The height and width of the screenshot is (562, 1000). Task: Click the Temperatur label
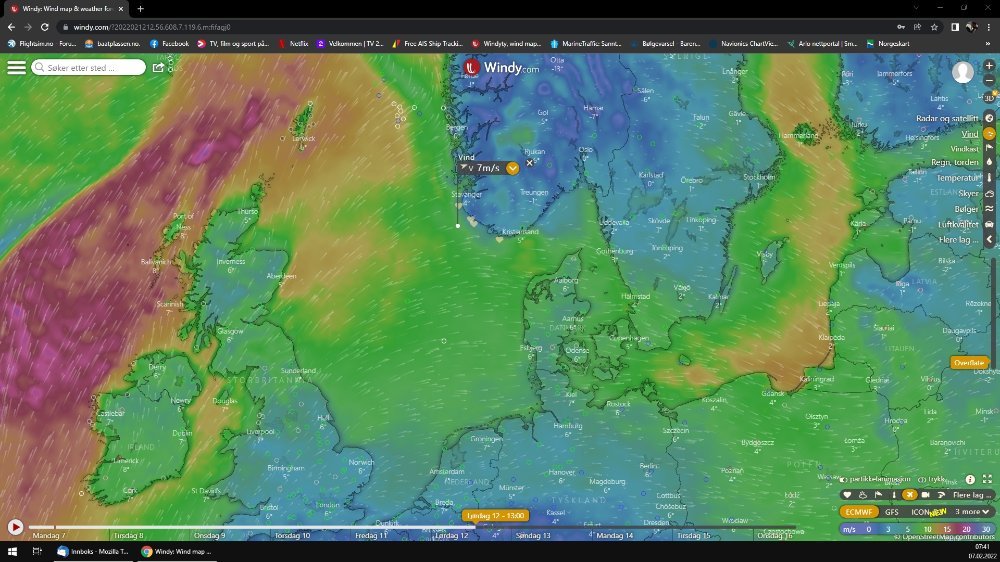(957, 178)
